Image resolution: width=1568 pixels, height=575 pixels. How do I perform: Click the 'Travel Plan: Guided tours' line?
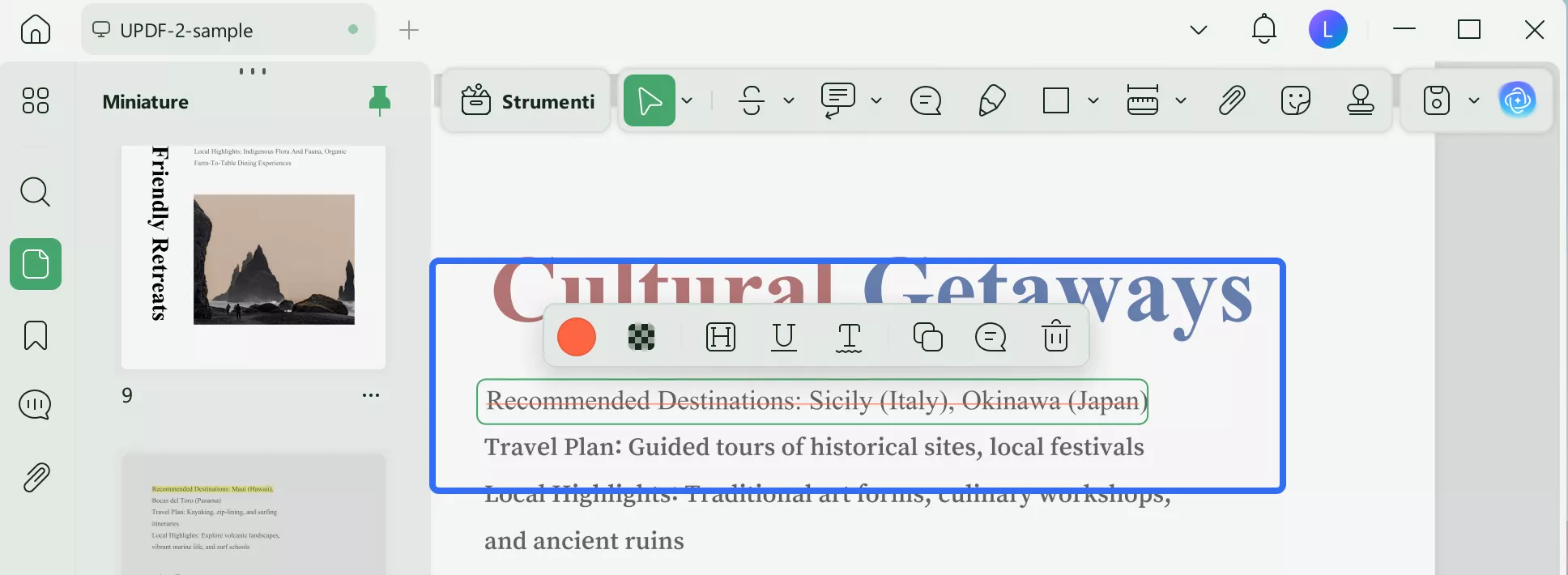tap(814, 447)
